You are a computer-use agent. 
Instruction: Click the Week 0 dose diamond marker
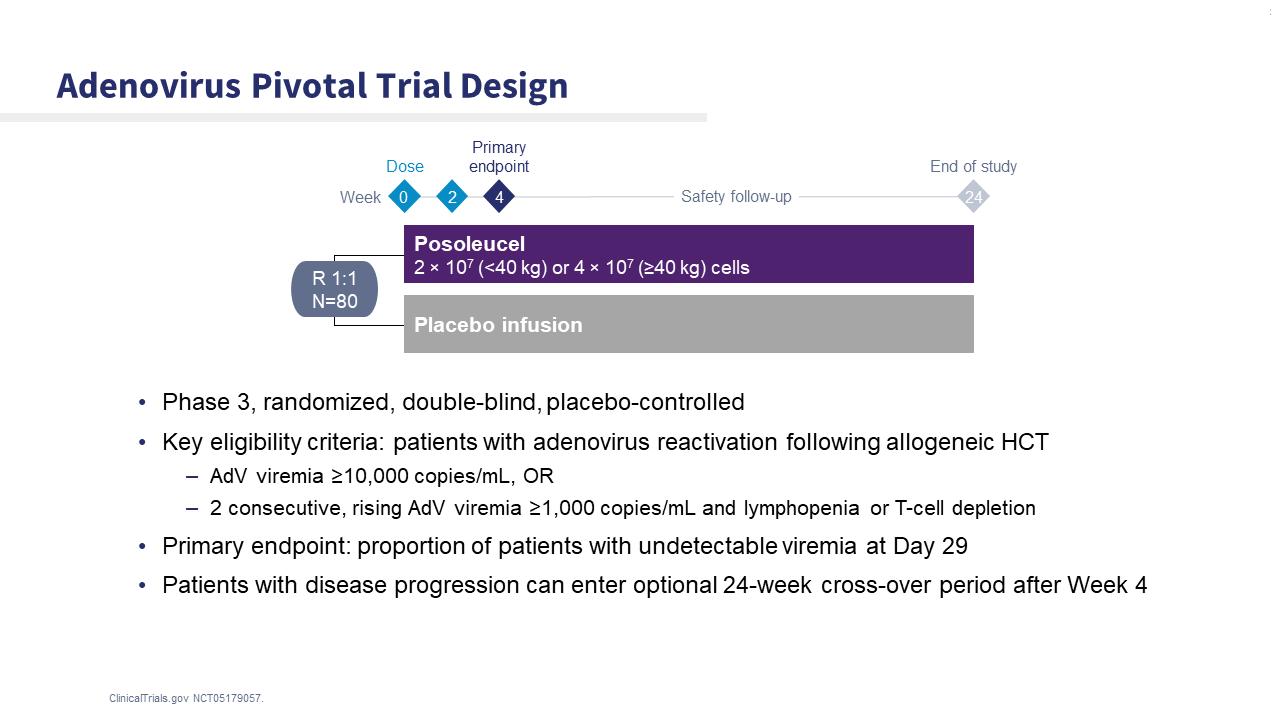pyautogui.click(x=404, y=197)
